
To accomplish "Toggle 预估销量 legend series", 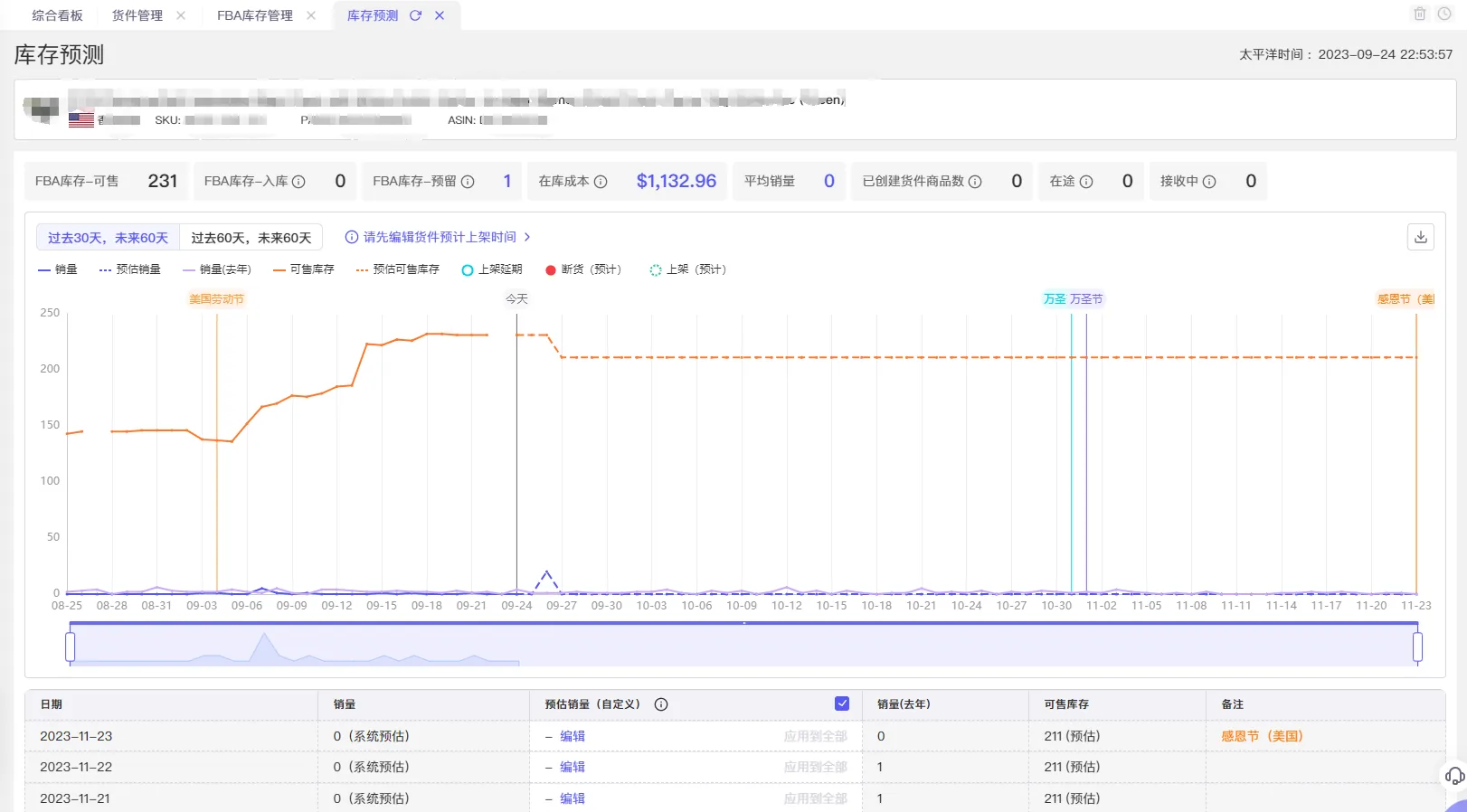I will point(130,269).
